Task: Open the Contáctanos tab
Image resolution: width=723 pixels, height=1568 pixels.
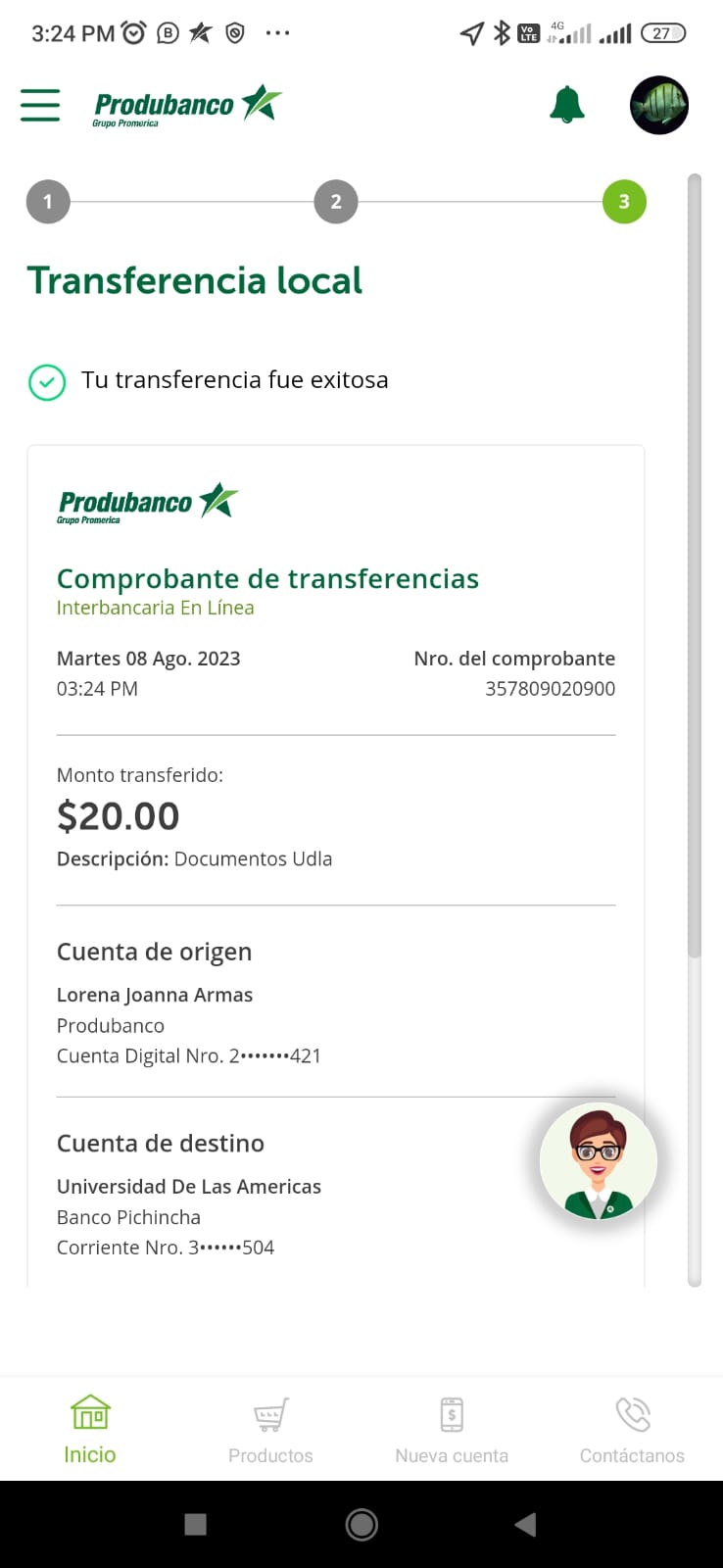Action: pos(632,1431)
